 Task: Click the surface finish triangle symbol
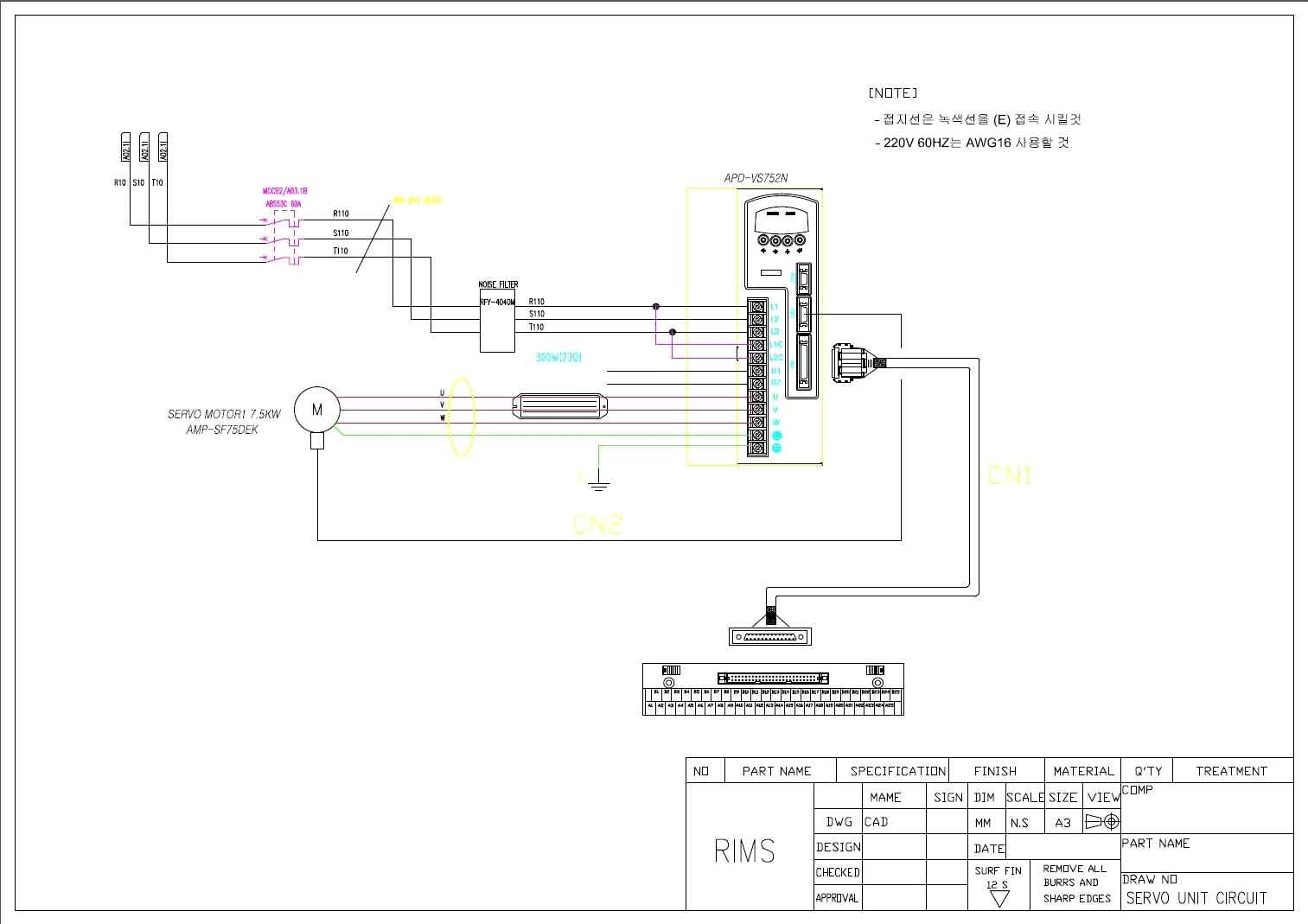(999, 899)
